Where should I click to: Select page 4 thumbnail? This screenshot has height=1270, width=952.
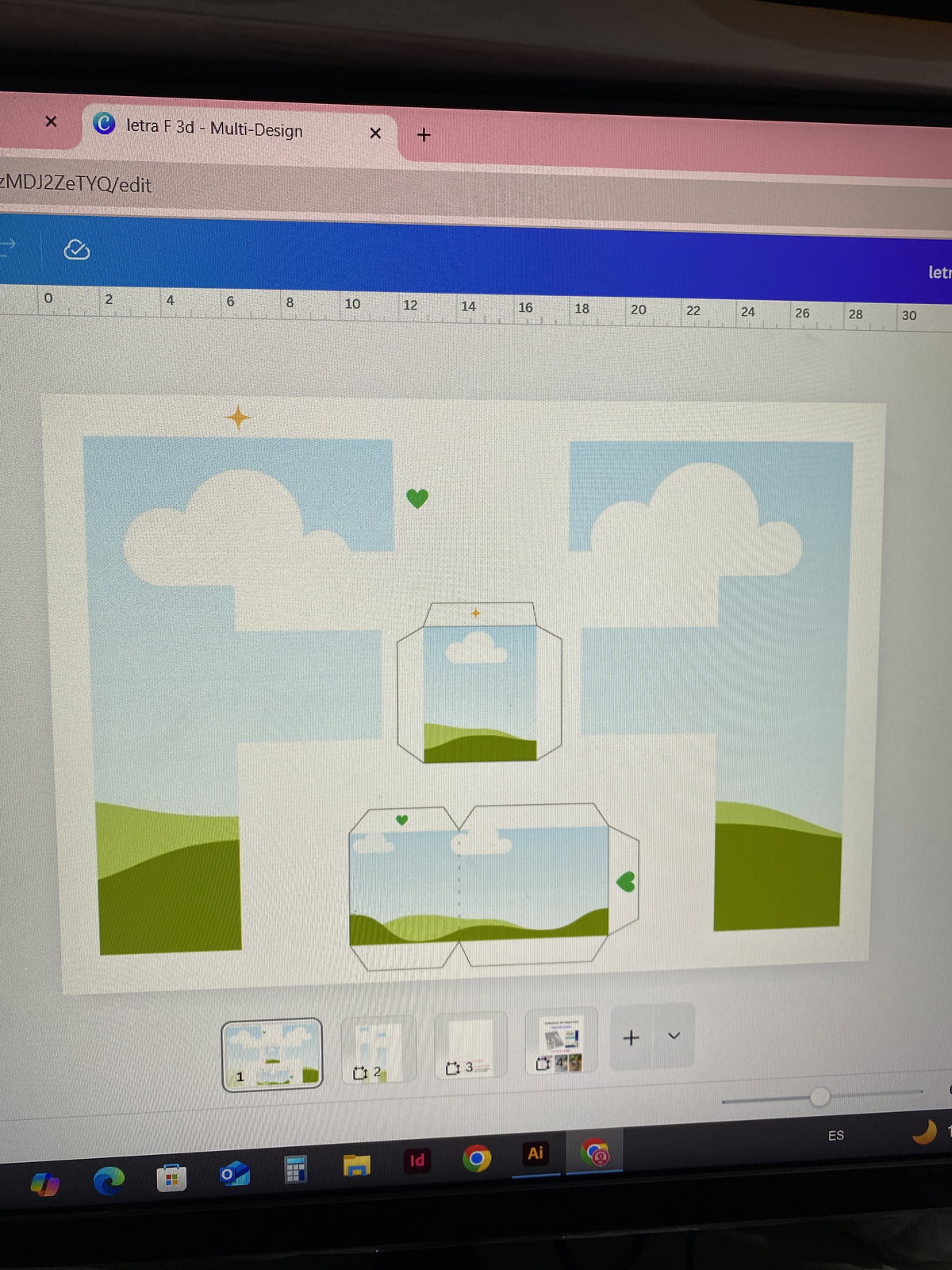(x=560, y=1042)
